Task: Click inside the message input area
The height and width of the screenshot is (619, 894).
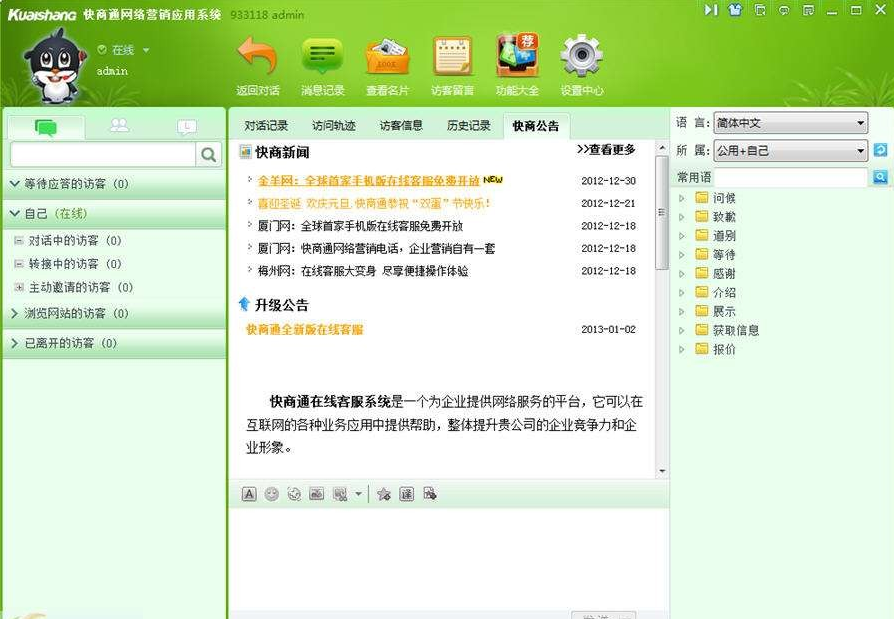Action: pyautogui.click(x=449, y=559)
